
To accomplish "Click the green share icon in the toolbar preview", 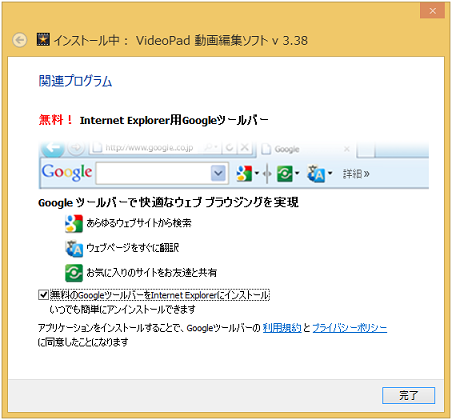I will pos(285,174).
